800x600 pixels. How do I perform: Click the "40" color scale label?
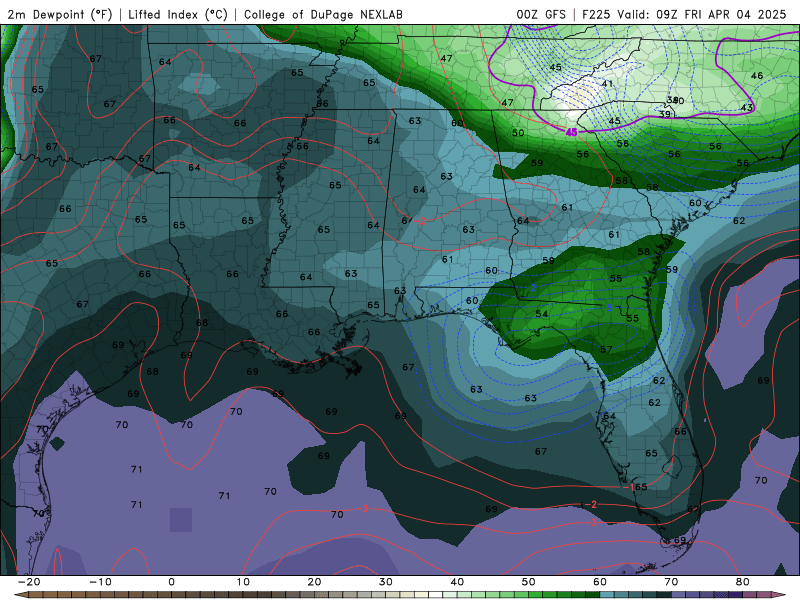457,582
